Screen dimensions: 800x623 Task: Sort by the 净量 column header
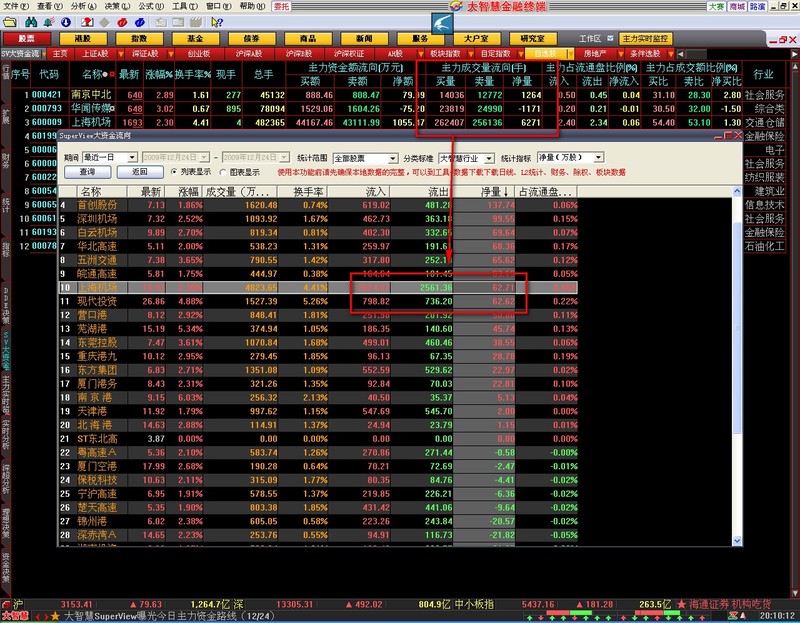pos(484,192)
